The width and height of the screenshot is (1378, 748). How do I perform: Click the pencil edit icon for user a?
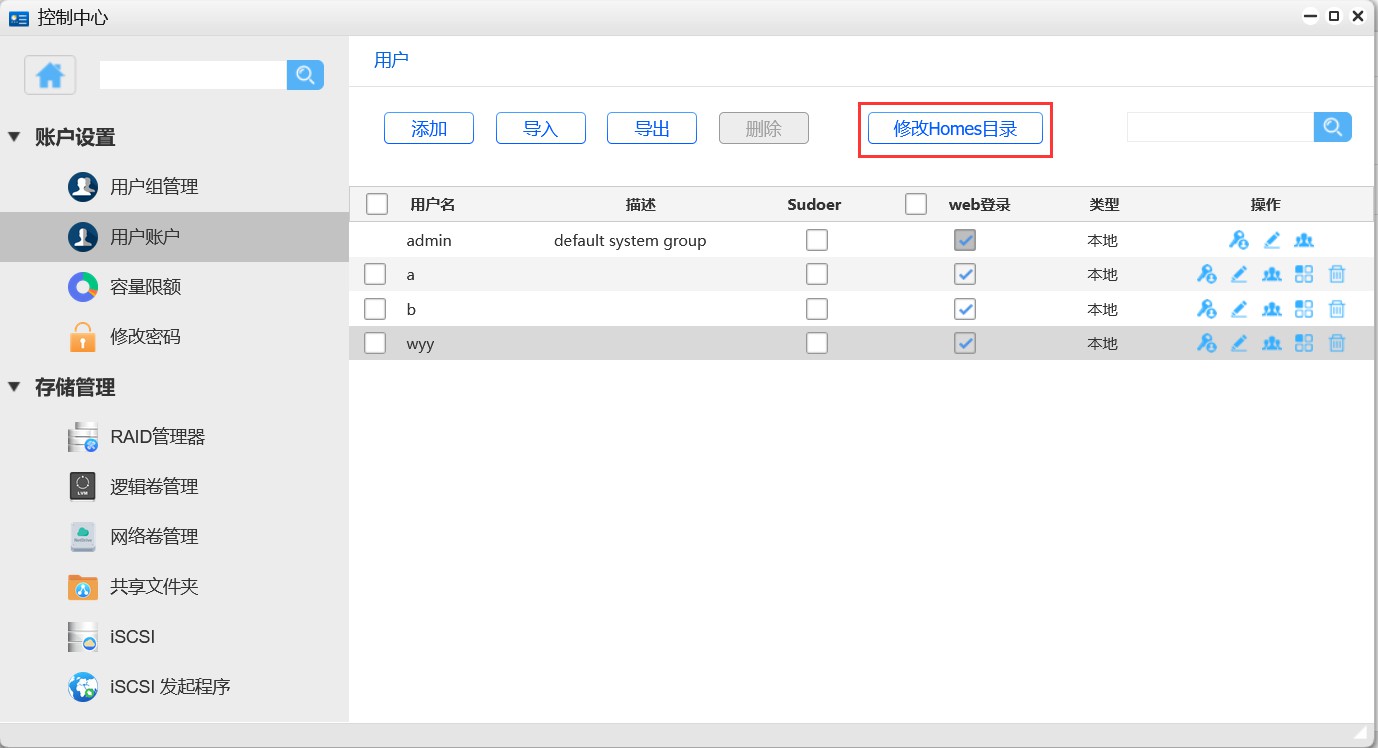coord(1239,274)
